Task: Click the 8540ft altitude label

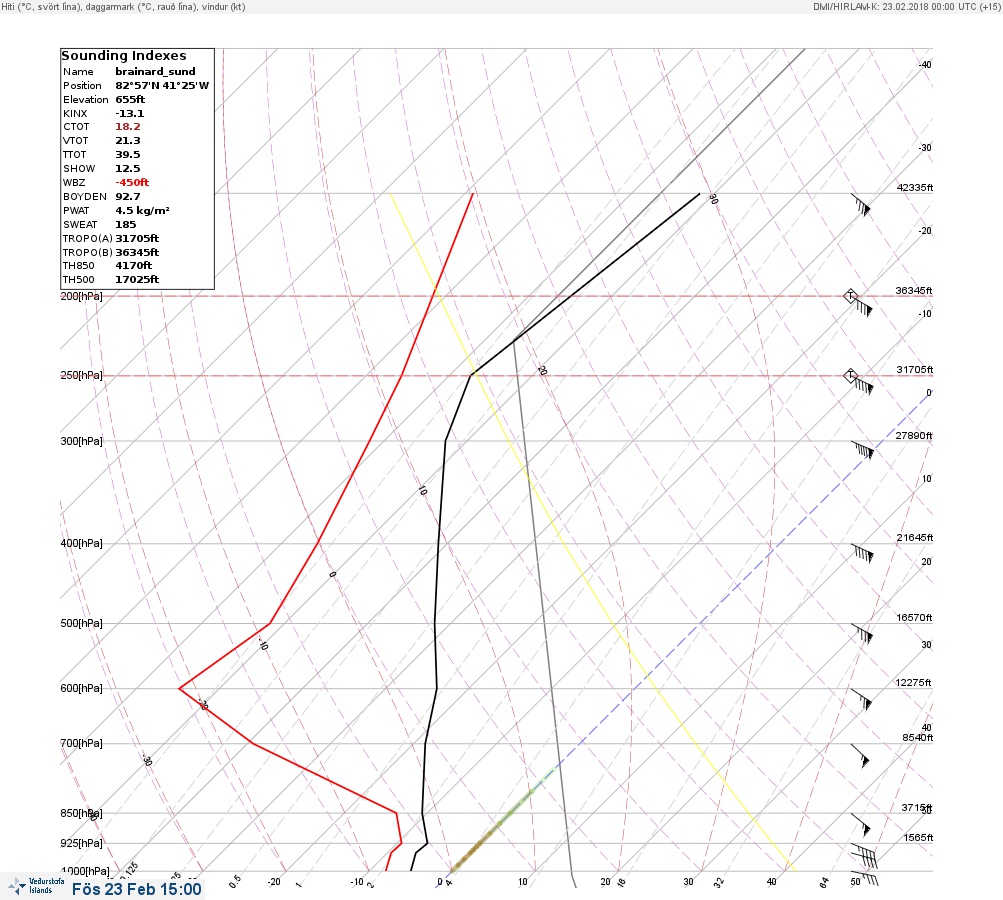Action: 918,738
